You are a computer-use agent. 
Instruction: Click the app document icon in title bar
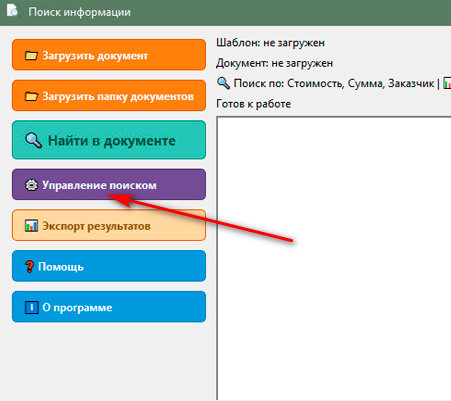pyautogui.click(x=13, y=10)
